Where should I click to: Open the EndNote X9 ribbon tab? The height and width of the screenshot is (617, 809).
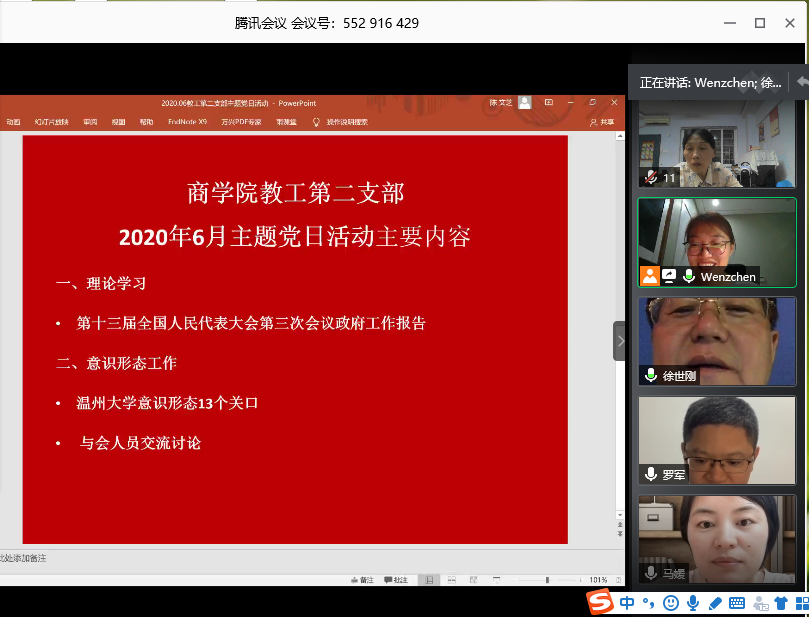click(x=187, y=122)
